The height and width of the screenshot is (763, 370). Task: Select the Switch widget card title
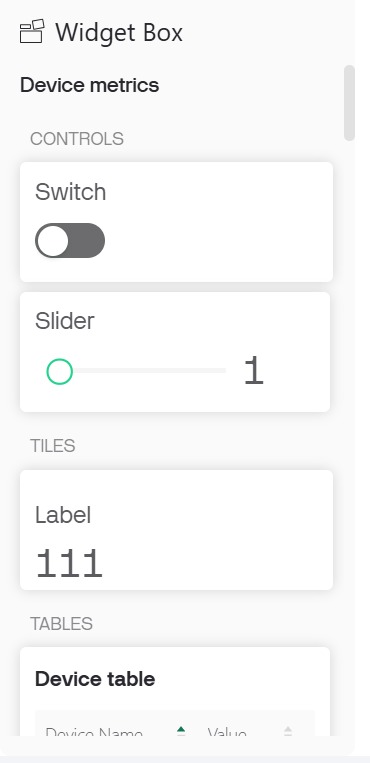[x=71, y=192]
